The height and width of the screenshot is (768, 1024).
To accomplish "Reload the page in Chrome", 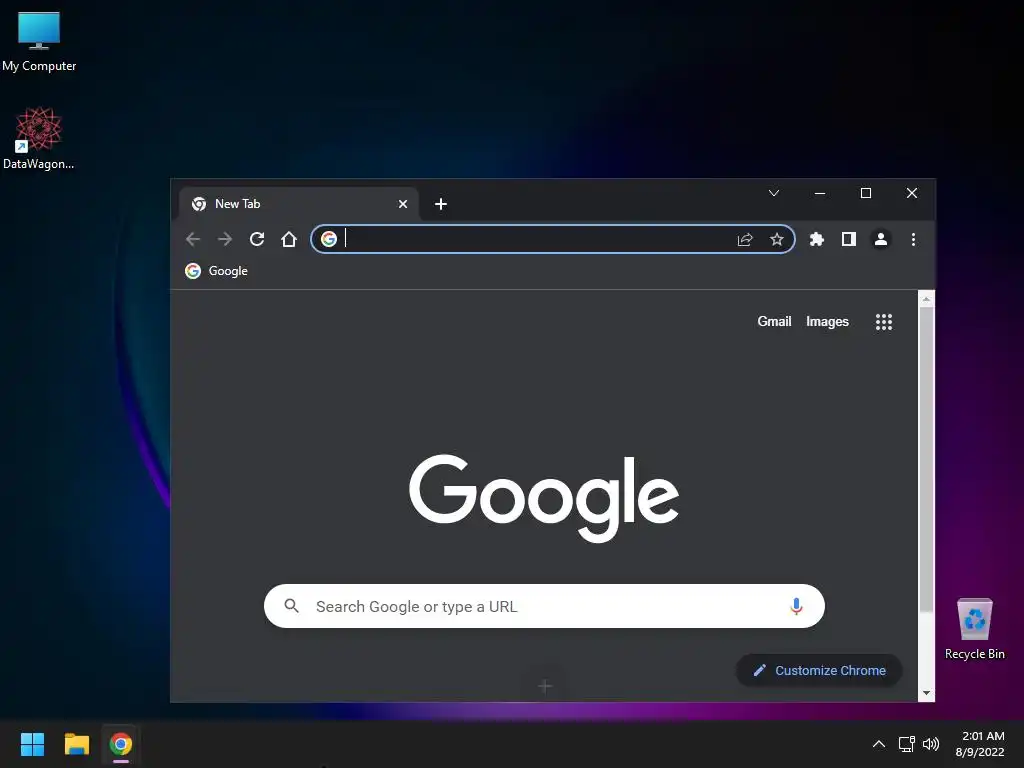I will click(x=257, y=239).
